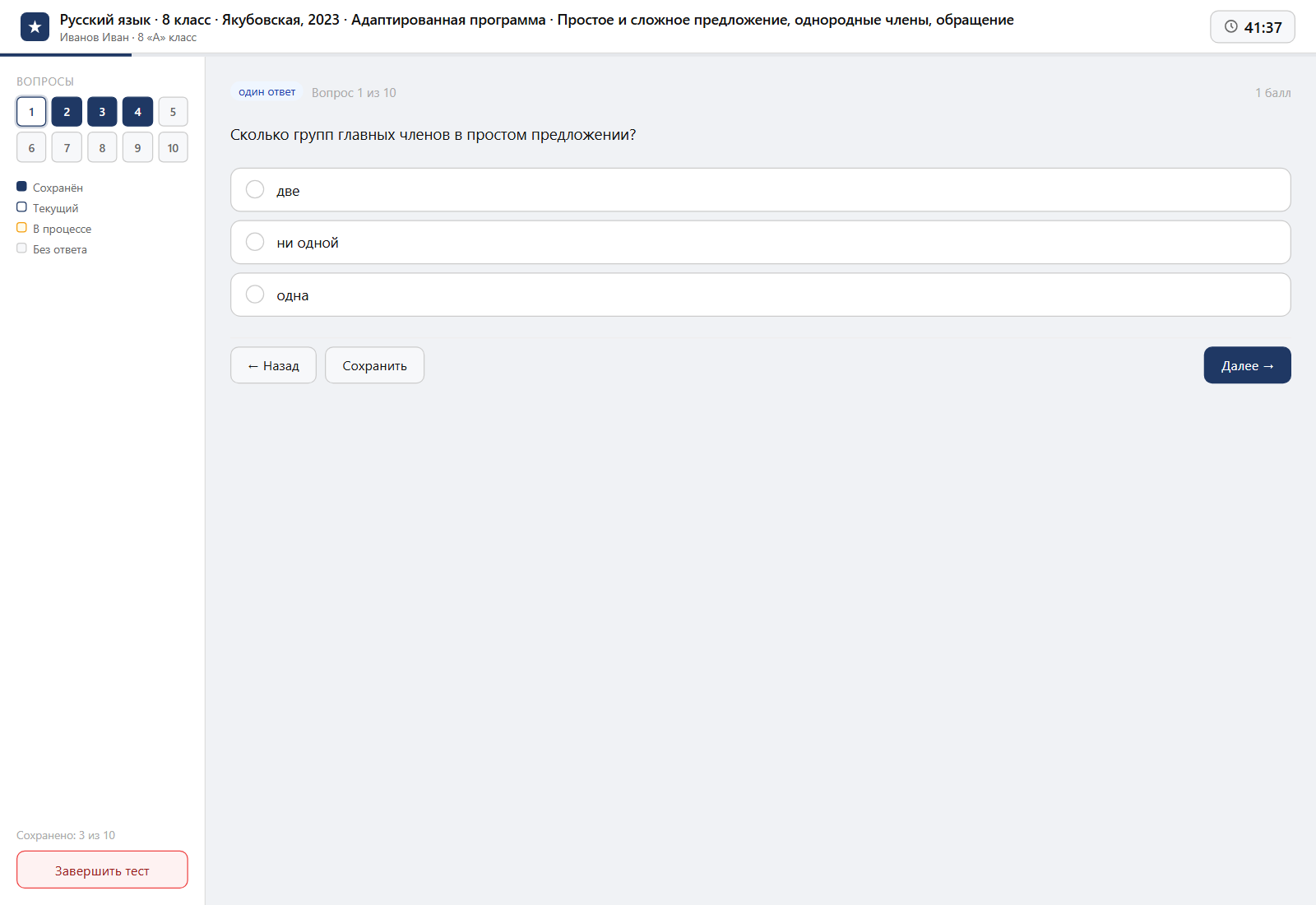Click the 'один ответ' badge
Screen dimensions: 1316x905
click(266, 92)
